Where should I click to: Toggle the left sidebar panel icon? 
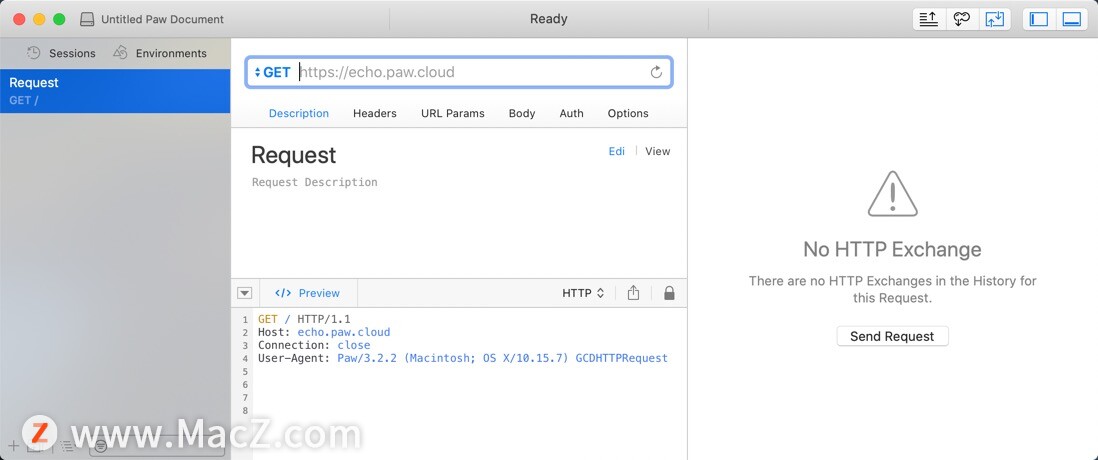point(1039,19)
